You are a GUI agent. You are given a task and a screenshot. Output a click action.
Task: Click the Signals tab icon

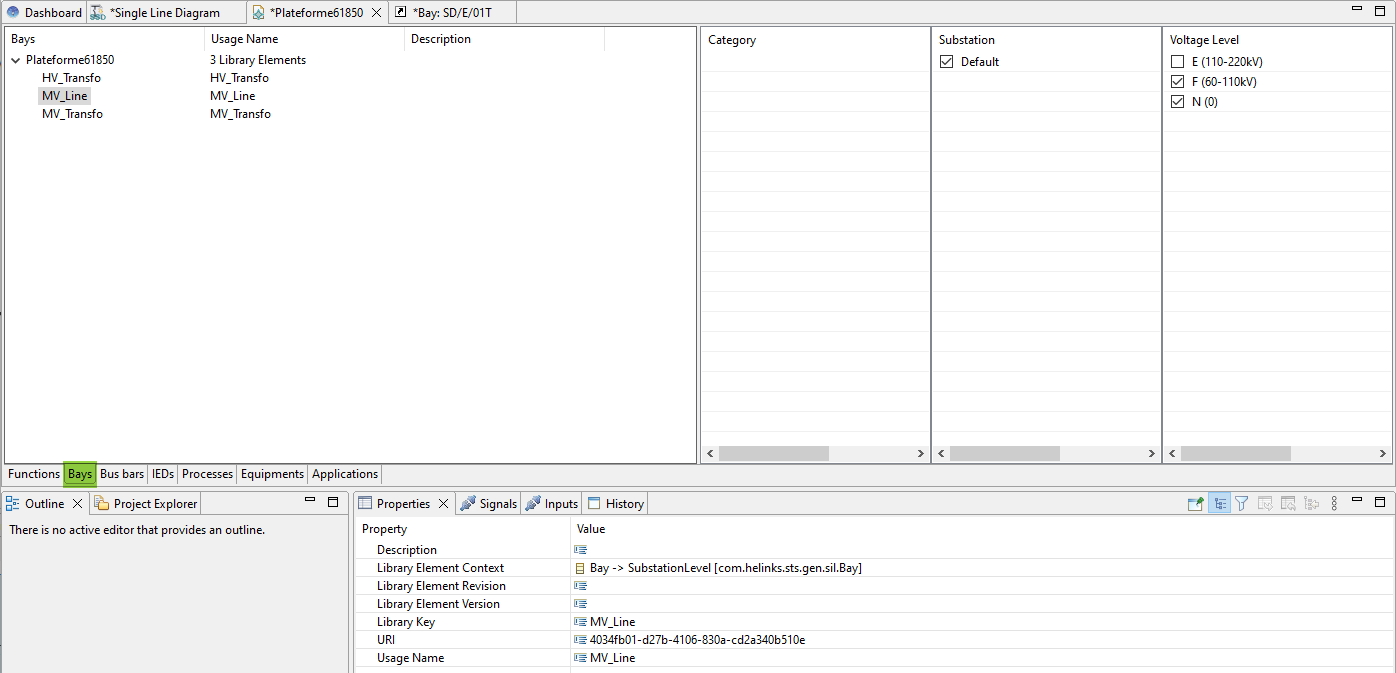[467, 504]
